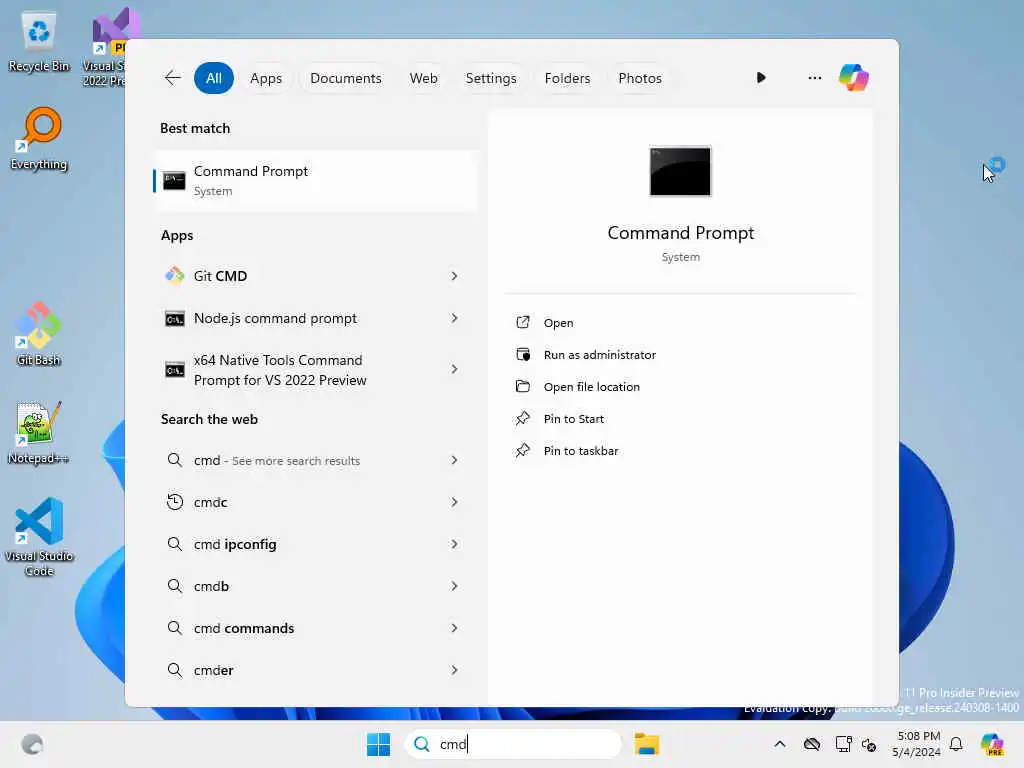The height and width of the screenshot is (768, 1024).
Task: Switch to the Photos filter tab
Action: coord(639,78)
